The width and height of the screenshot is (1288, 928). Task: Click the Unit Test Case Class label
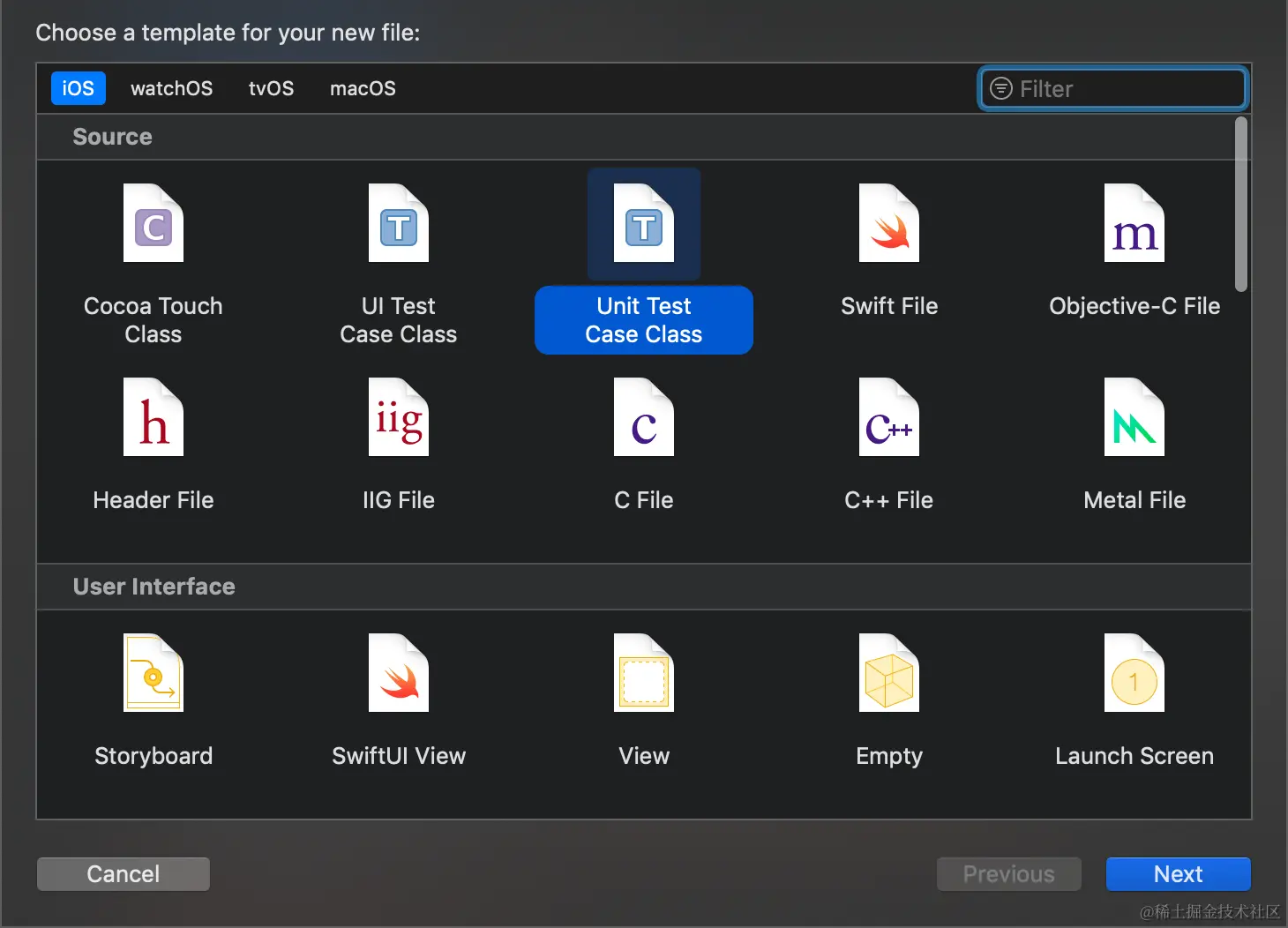tap(644, 320)
